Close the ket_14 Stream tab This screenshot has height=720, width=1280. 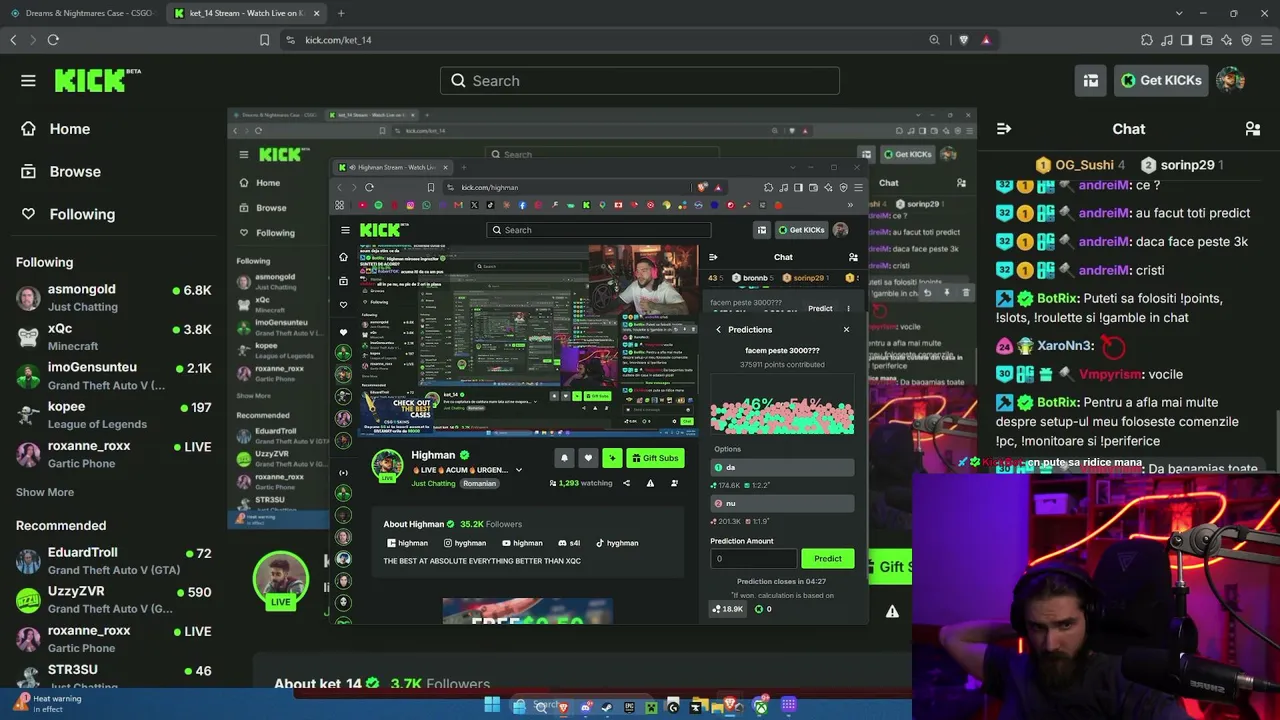(317, 13)
